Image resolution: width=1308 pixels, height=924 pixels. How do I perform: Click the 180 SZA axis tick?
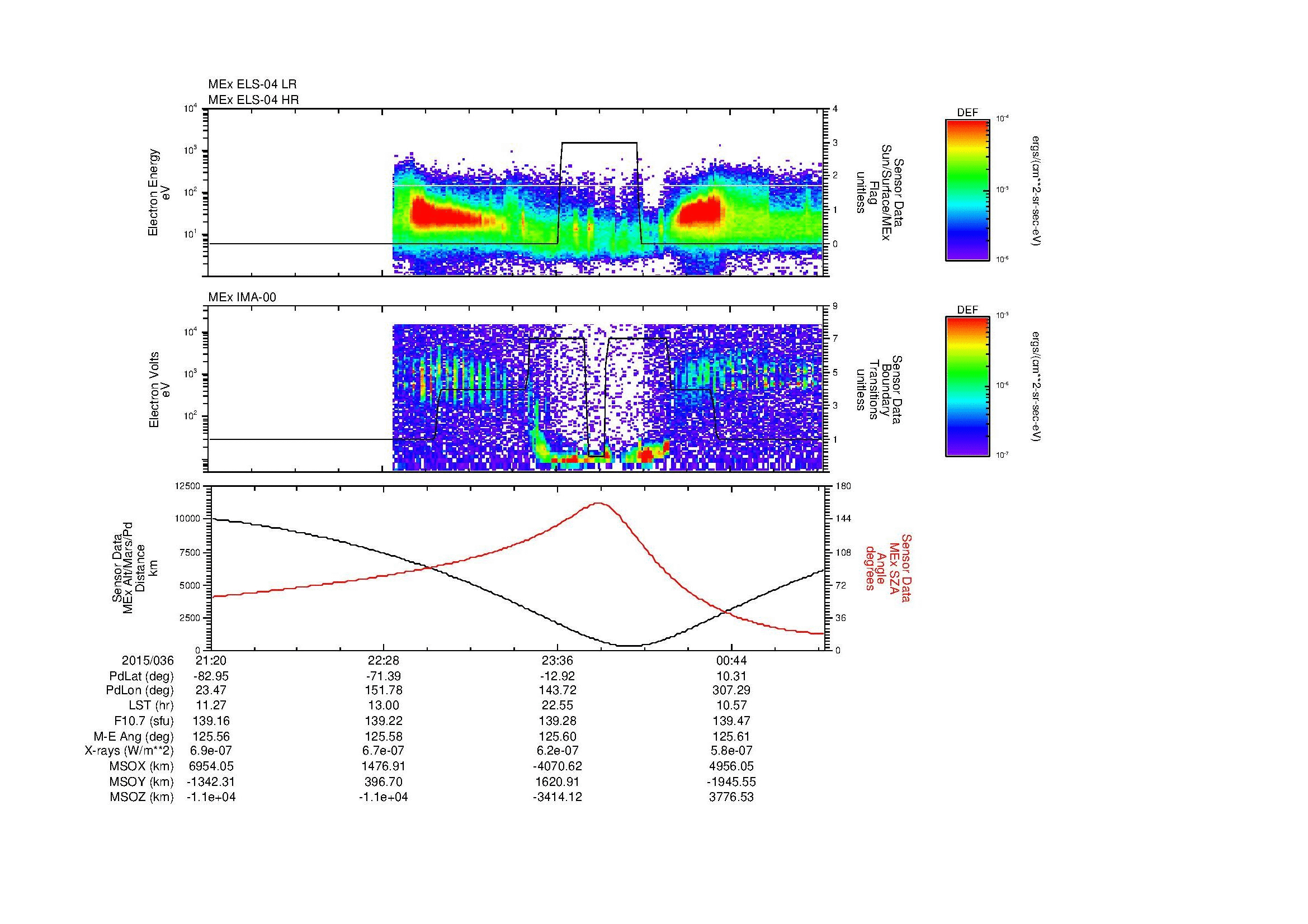click(843, 486)
